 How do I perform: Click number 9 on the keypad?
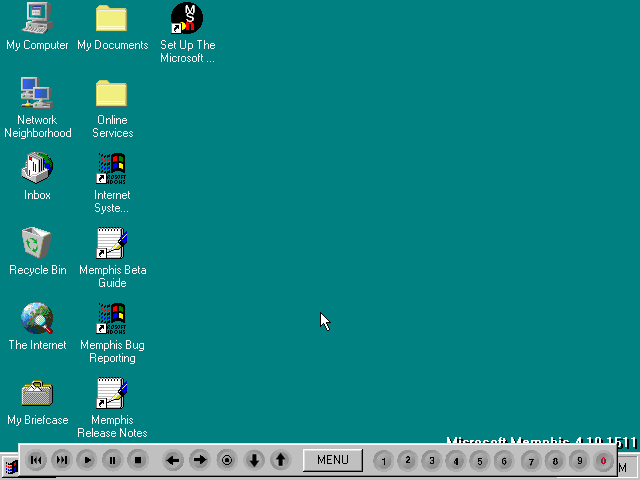579,461
